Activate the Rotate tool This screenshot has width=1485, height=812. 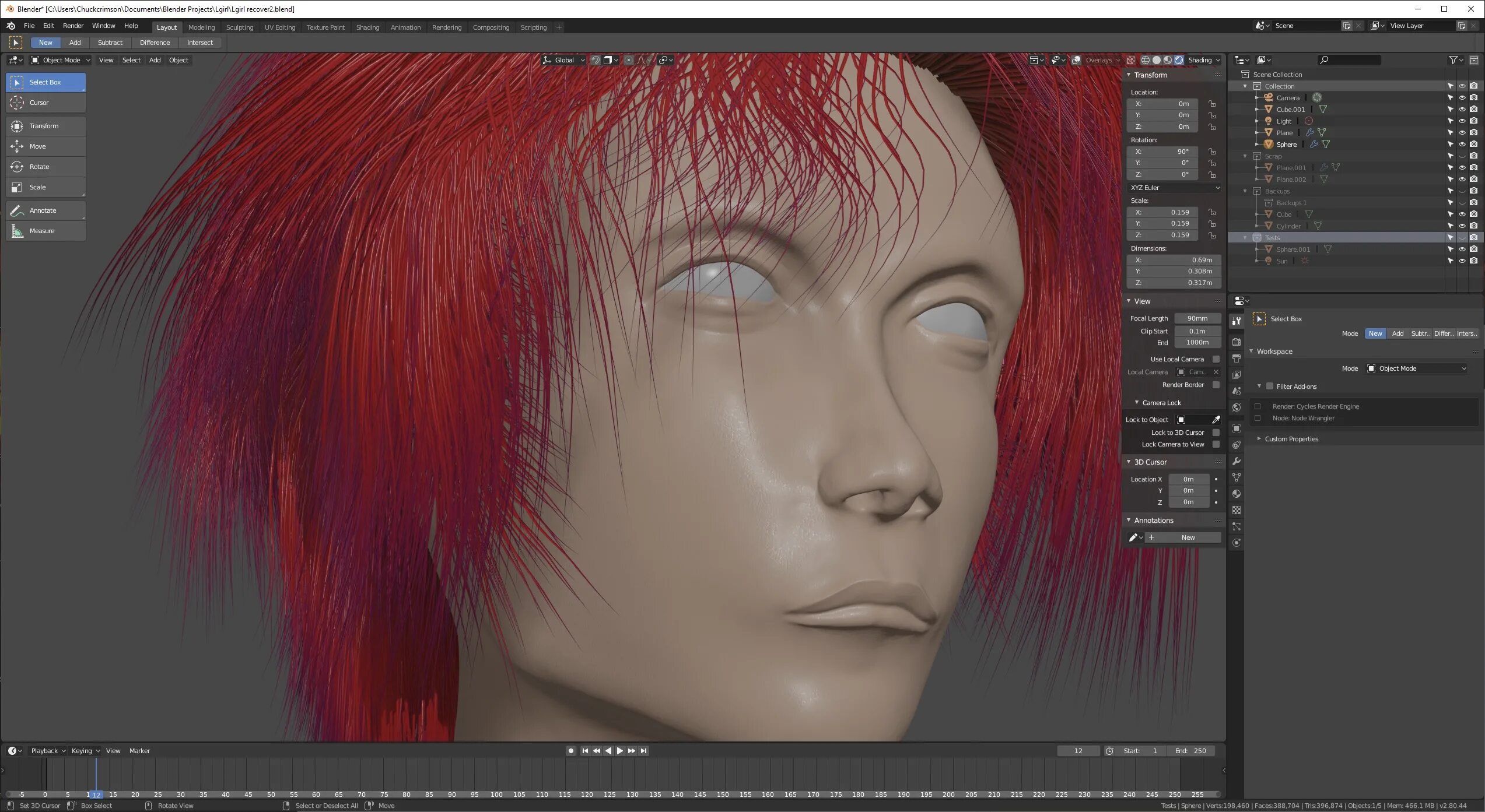[45, 167]
